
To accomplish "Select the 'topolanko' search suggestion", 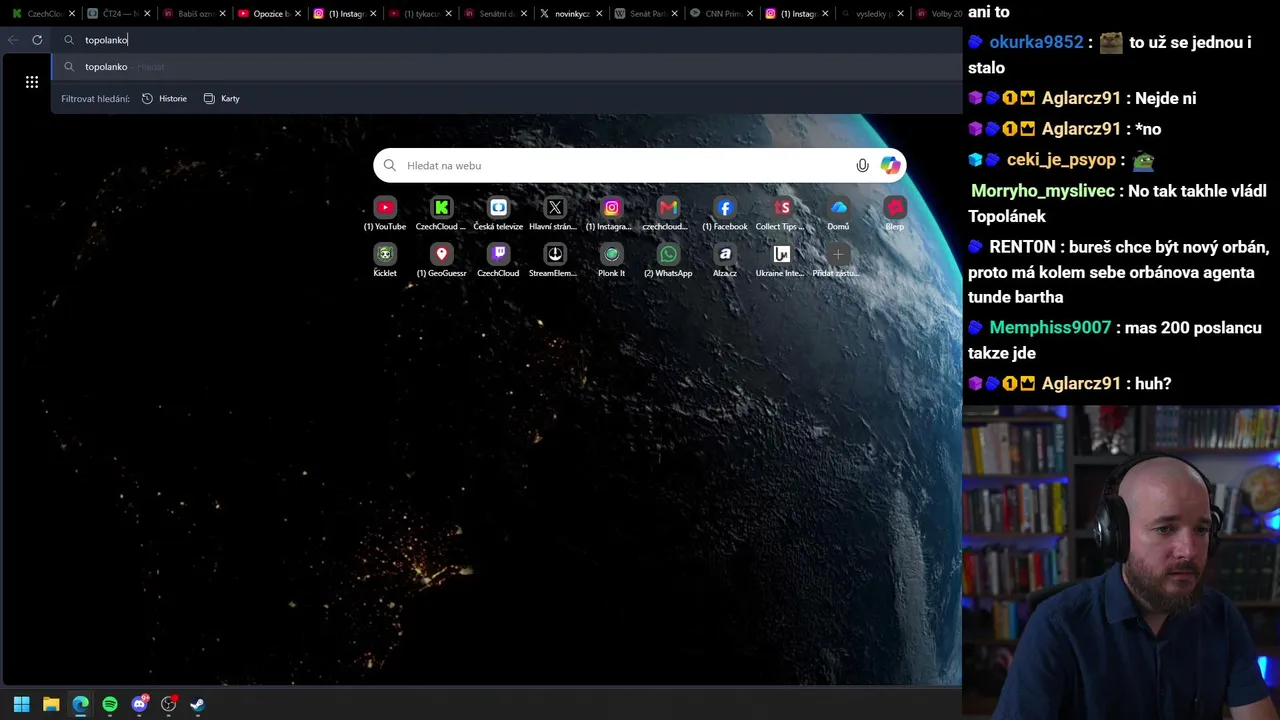I will coord(505,67).
